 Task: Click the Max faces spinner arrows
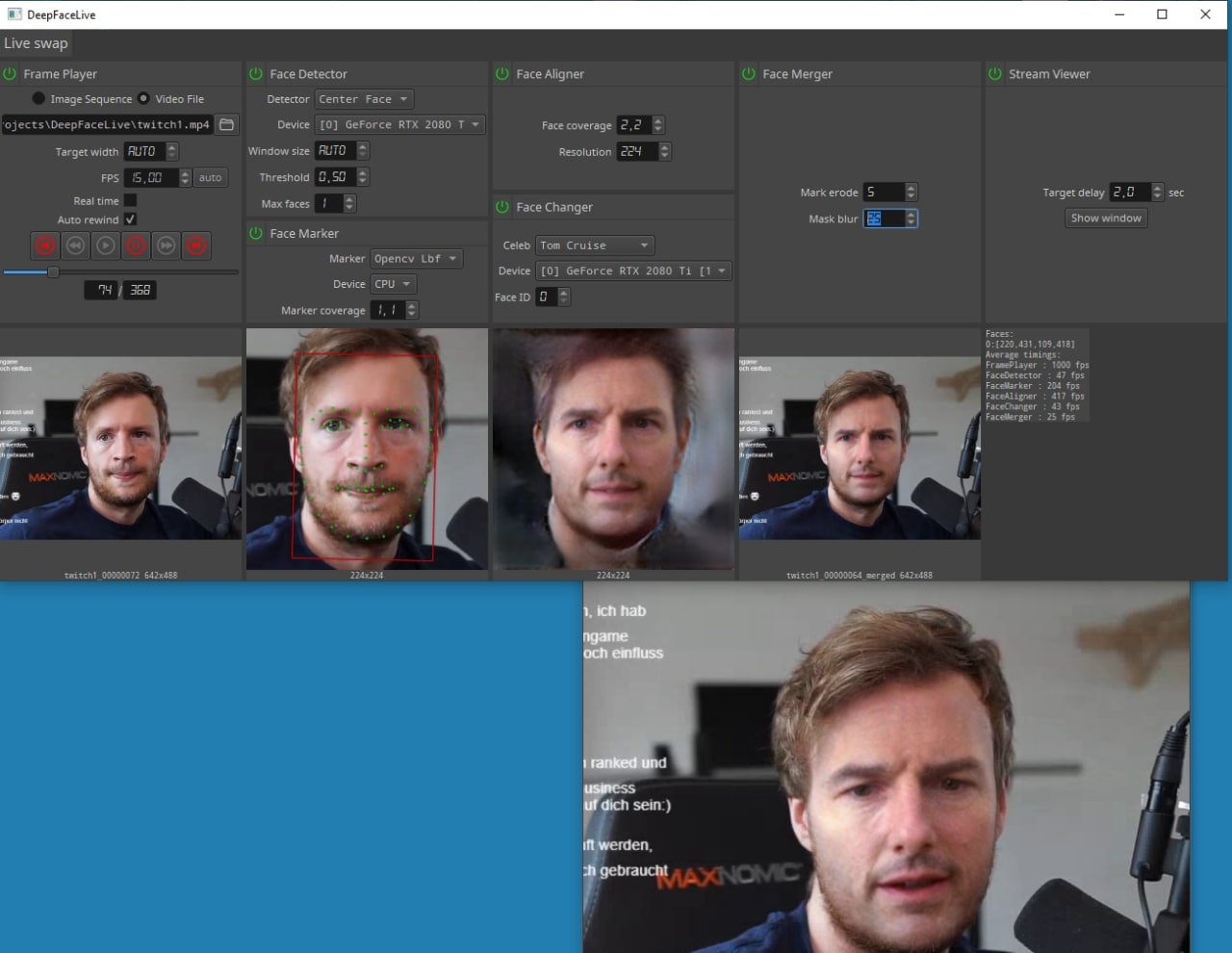[349, 203]
